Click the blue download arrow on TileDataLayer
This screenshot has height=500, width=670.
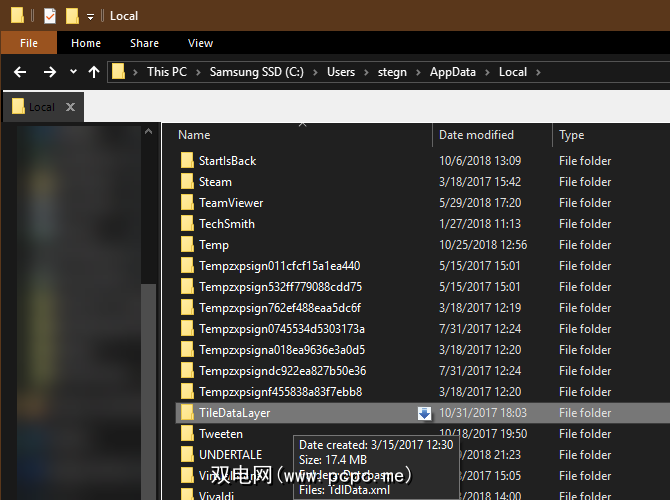tap(424, 413)
